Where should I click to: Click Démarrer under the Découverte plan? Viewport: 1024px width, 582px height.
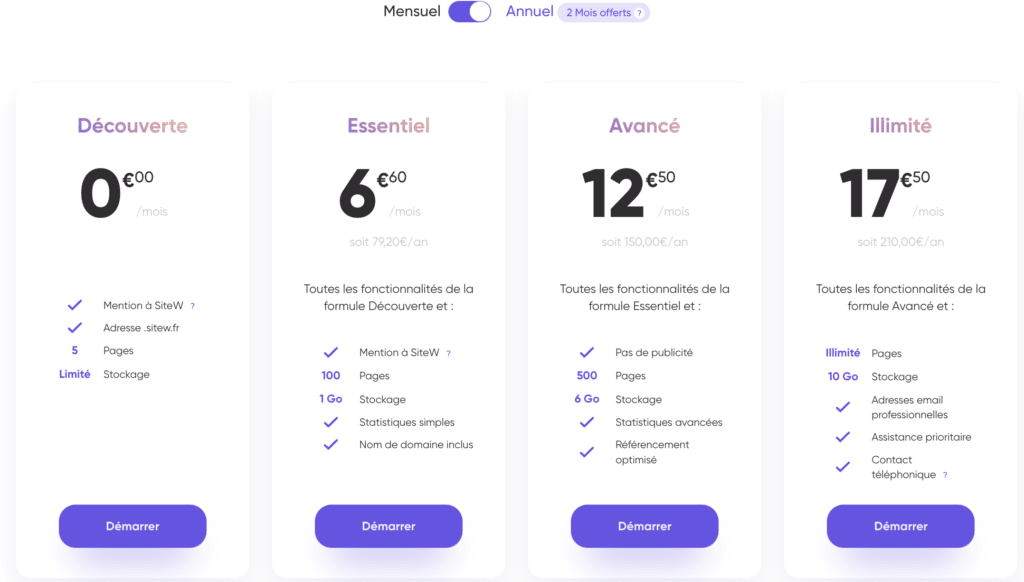pos(132,526)
